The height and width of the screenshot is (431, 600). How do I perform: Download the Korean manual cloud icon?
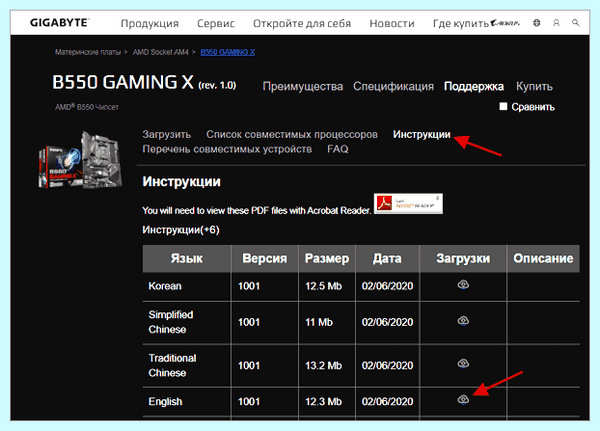pos(463,285)
